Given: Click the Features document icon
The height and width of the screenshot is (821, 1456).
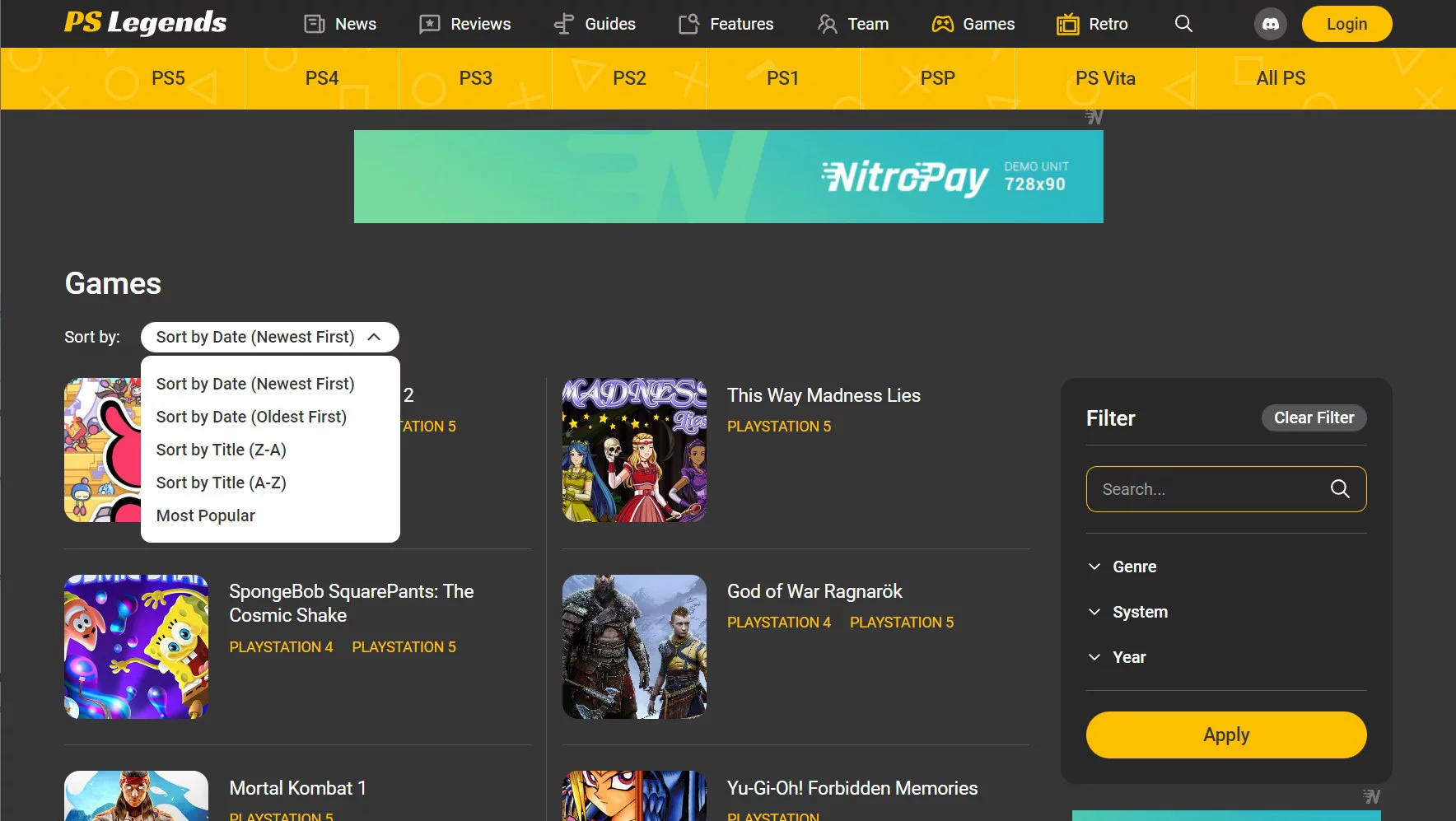Looking at the screenshot, I should tap(688, 24).
